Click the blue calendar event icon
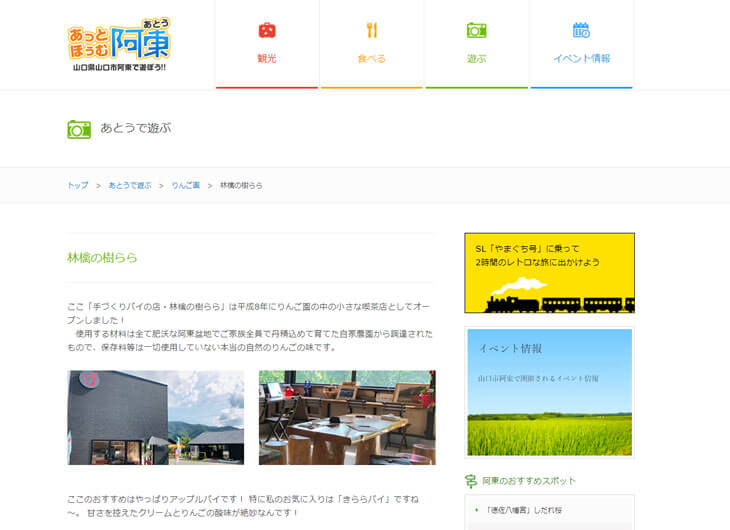This screenshot has height=530, width=730. point(581,30)
